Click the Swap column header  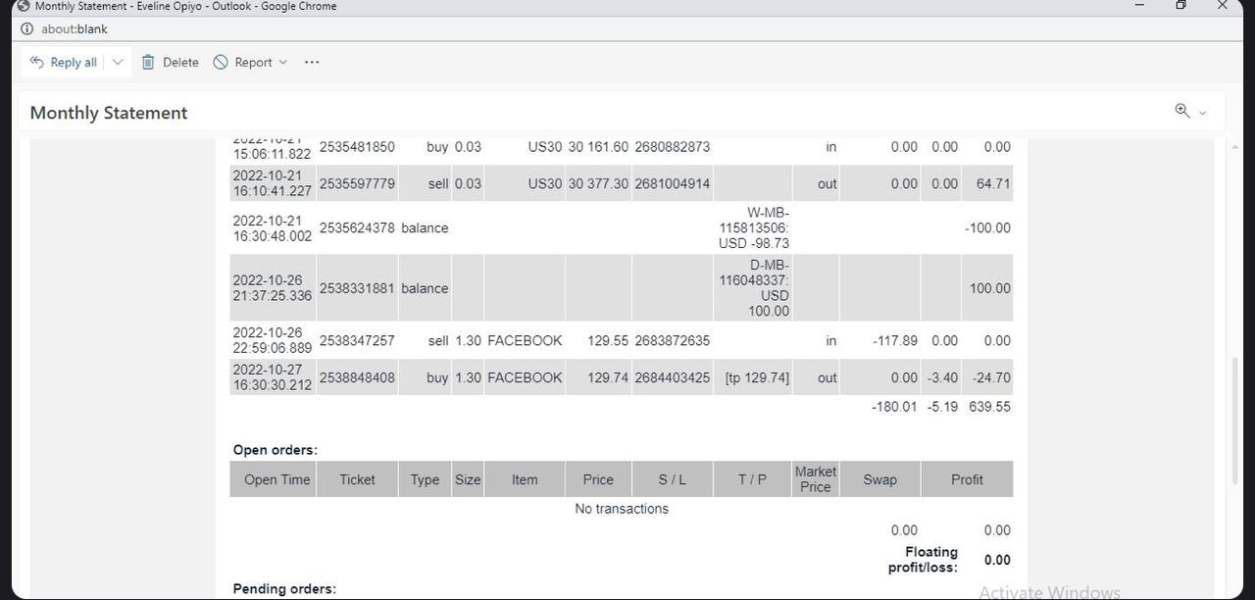[x=880, y=480]
